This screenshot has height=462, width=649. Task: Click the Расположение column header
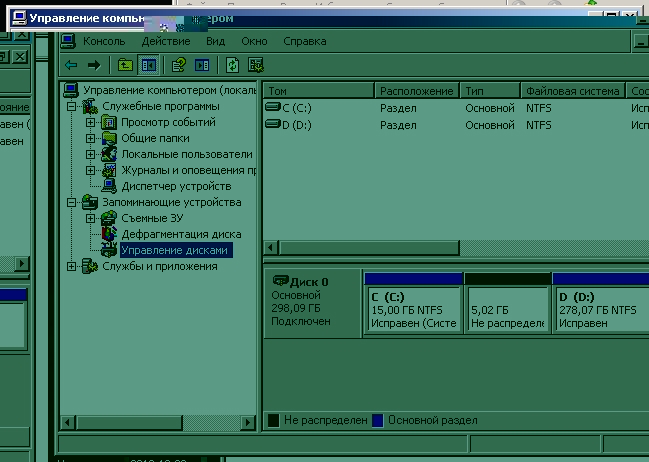[x=416, y=91]
